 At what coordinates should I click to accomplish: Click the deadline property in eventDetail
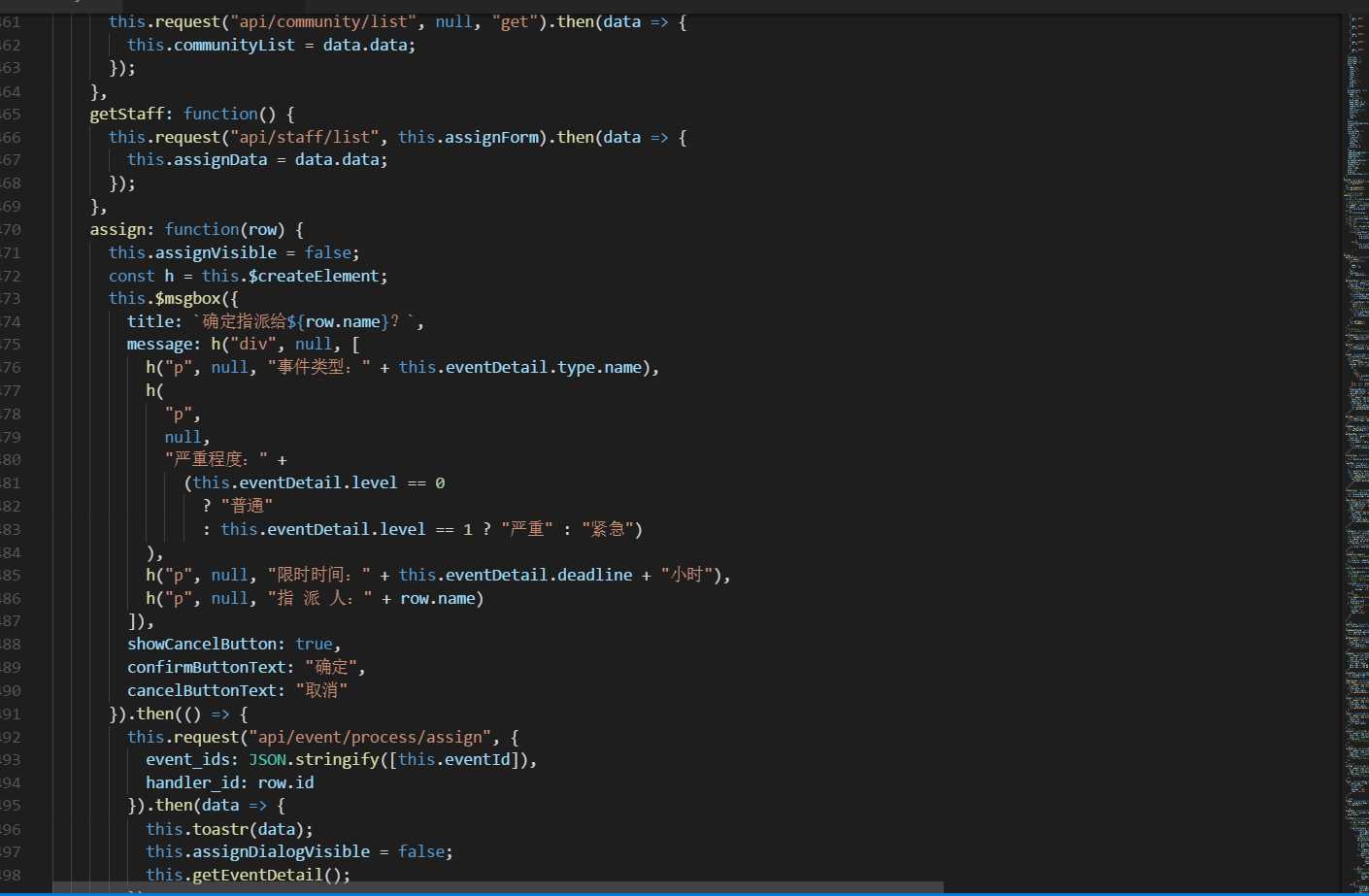pos(594,575)
